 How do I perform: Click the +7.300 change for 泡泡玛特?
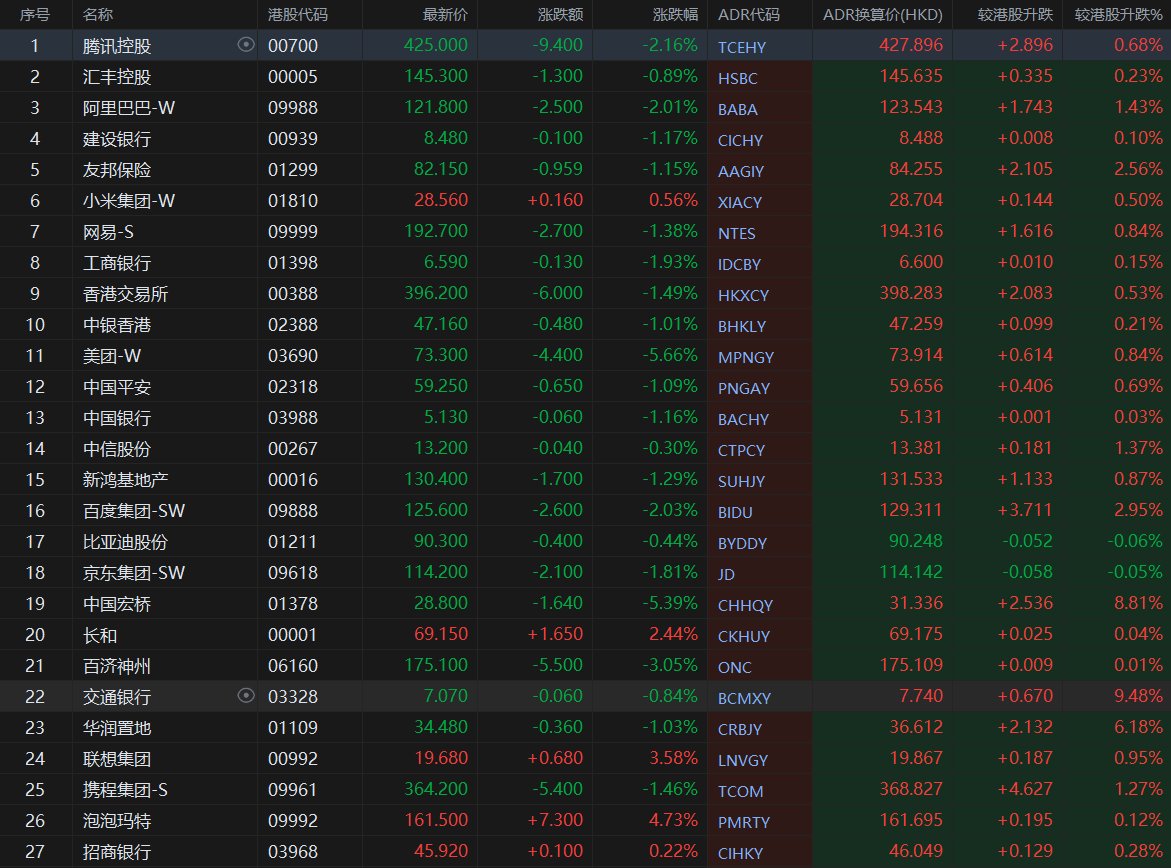(555, 819)
